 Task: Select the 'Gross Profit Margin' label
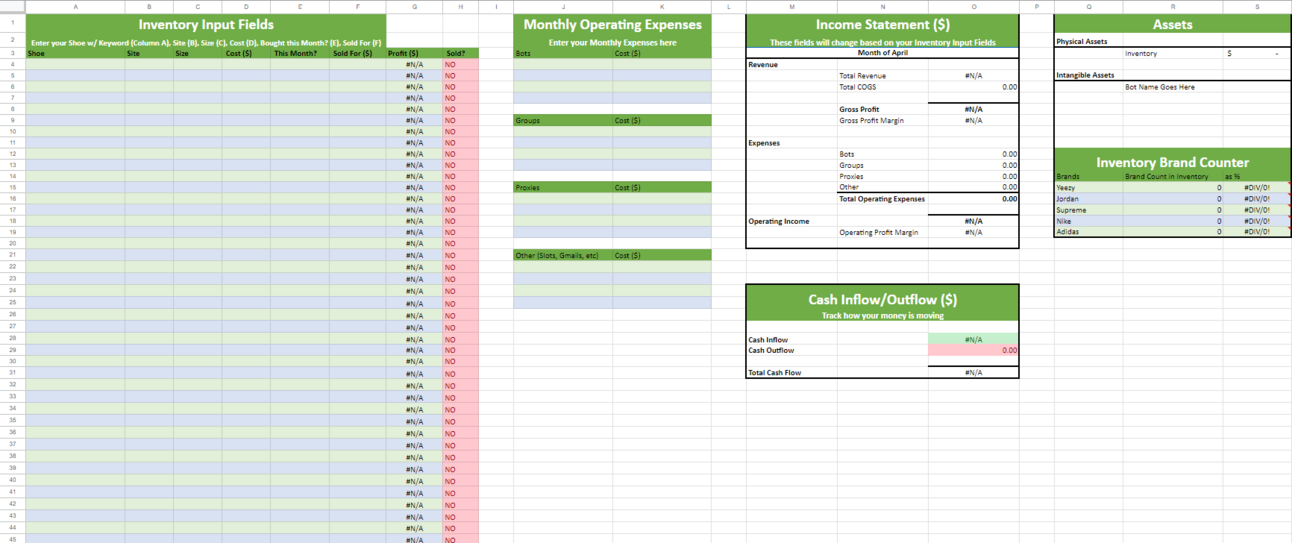tap(870, 120)
